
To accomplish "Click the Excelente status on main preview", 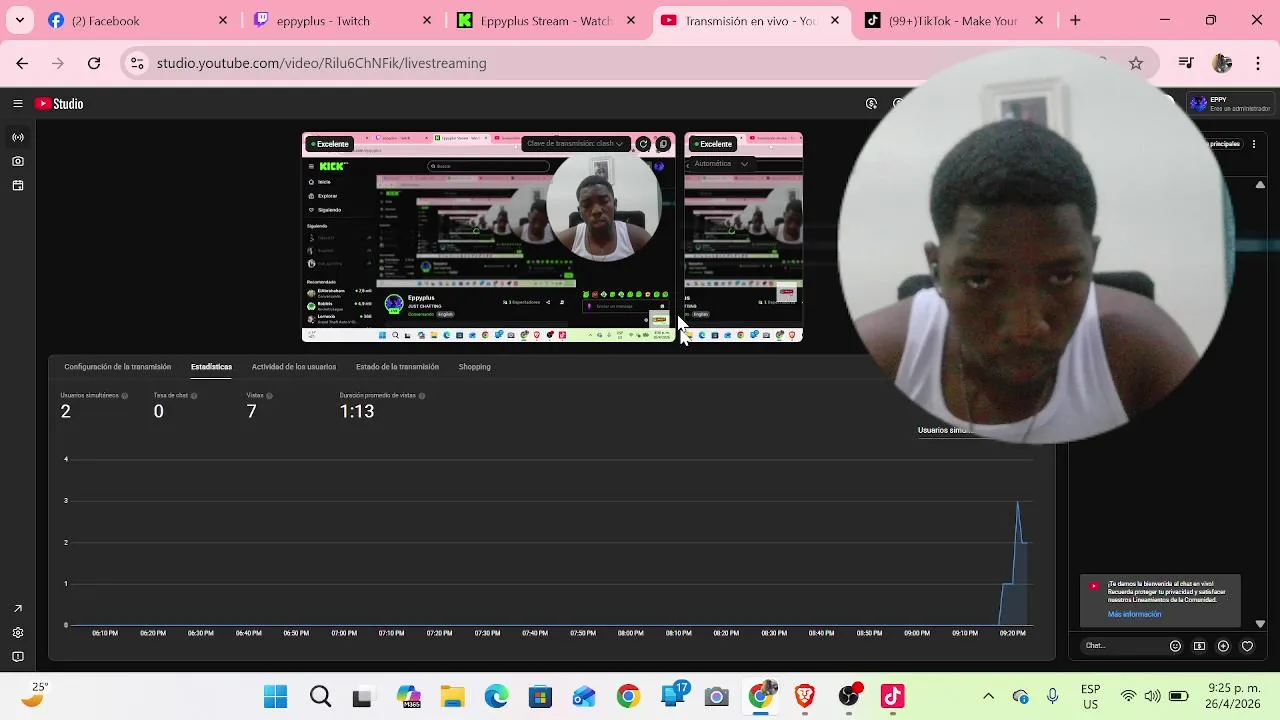I will point(328,144).
